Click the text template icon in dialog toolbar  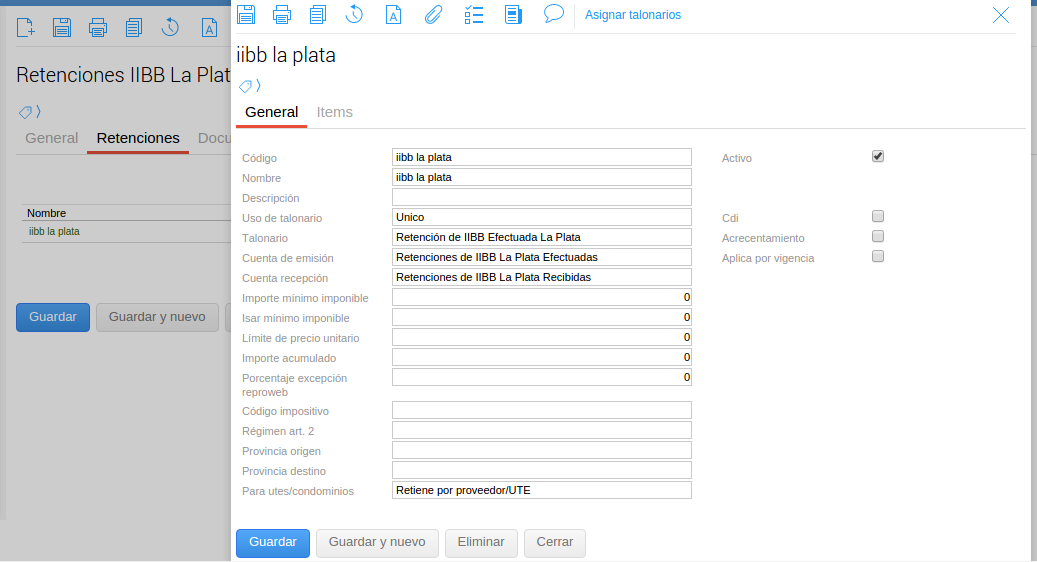click(x=394, y=14)
